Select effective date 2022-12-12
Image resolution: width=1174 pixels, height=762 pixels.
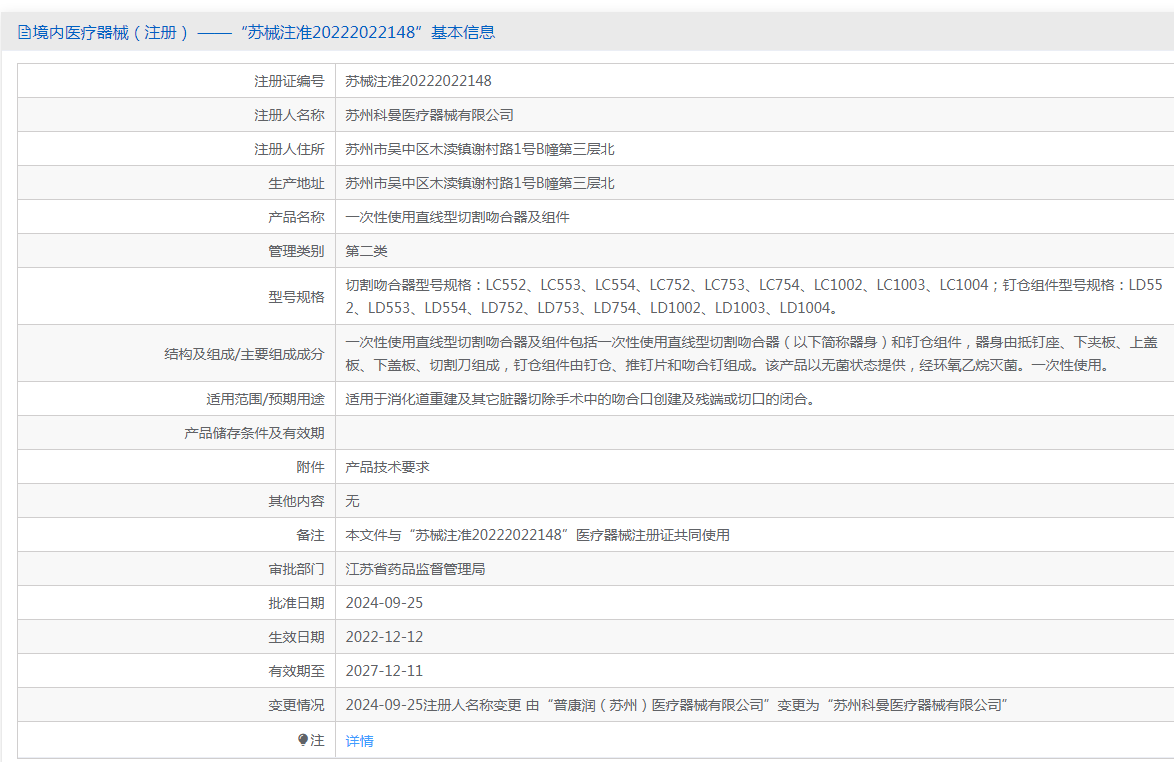click(x=384, y=637)
